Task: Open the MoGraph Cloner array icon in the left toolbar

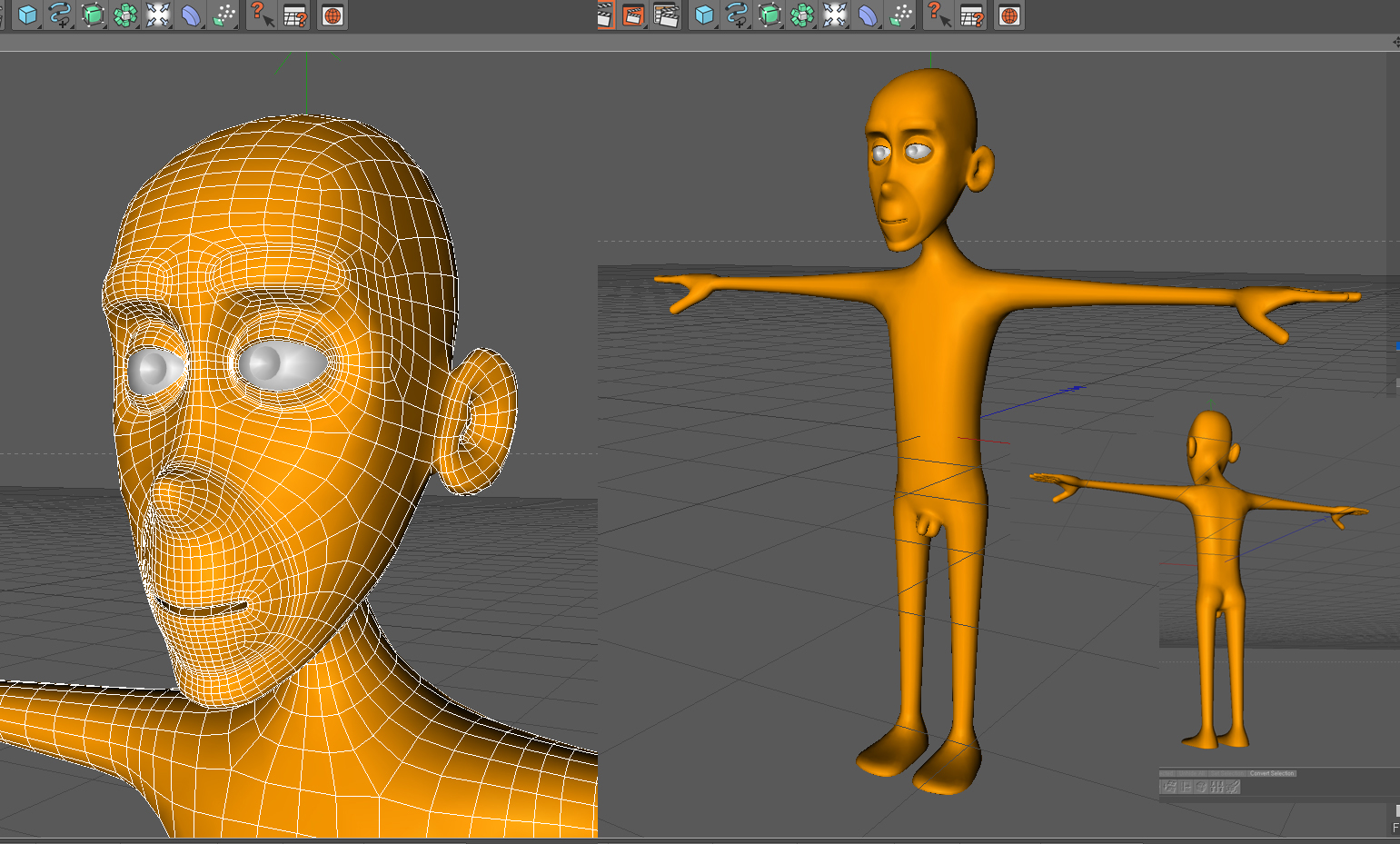Action: point(125,15)
